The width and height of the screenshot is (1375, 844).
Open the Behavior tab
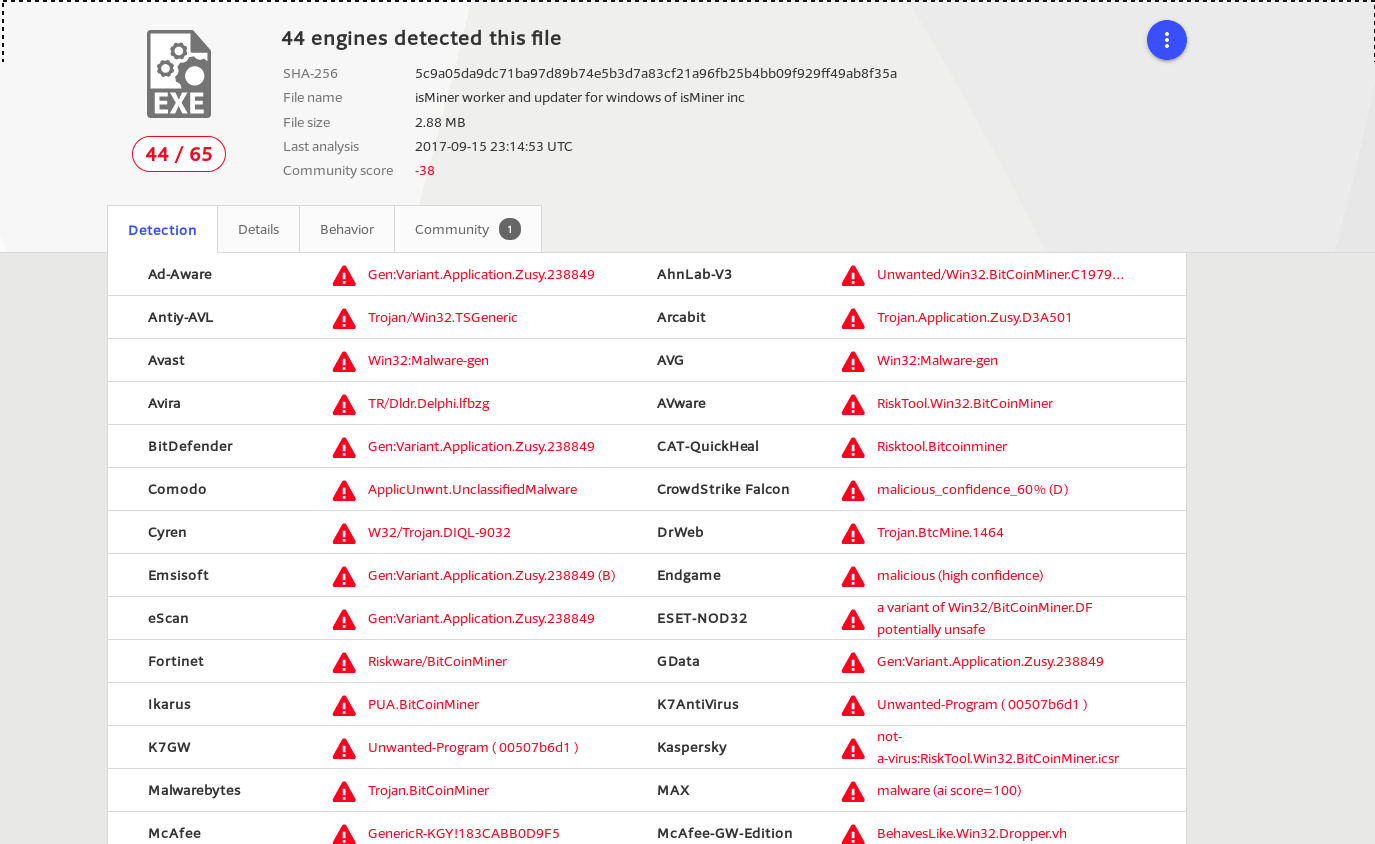[x=347, y=229]
